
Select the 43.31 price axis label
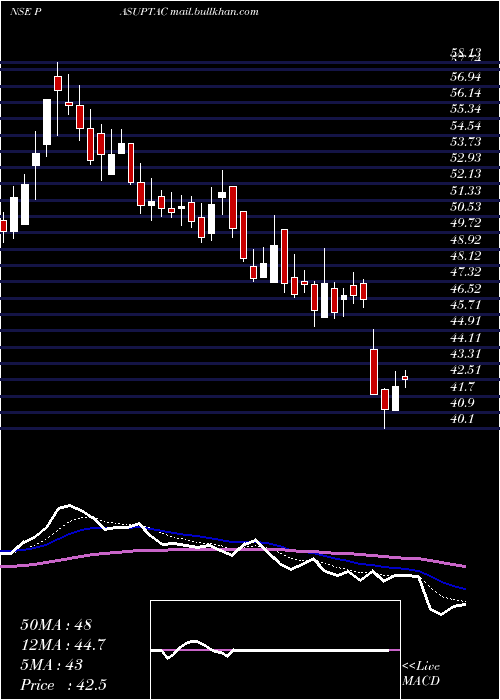point(465,354)
